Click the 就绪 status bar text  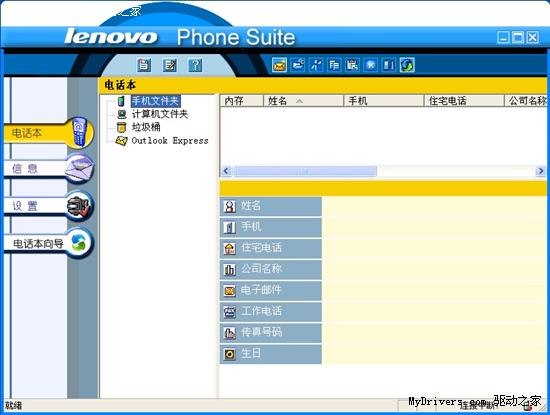tap(13, 406)
